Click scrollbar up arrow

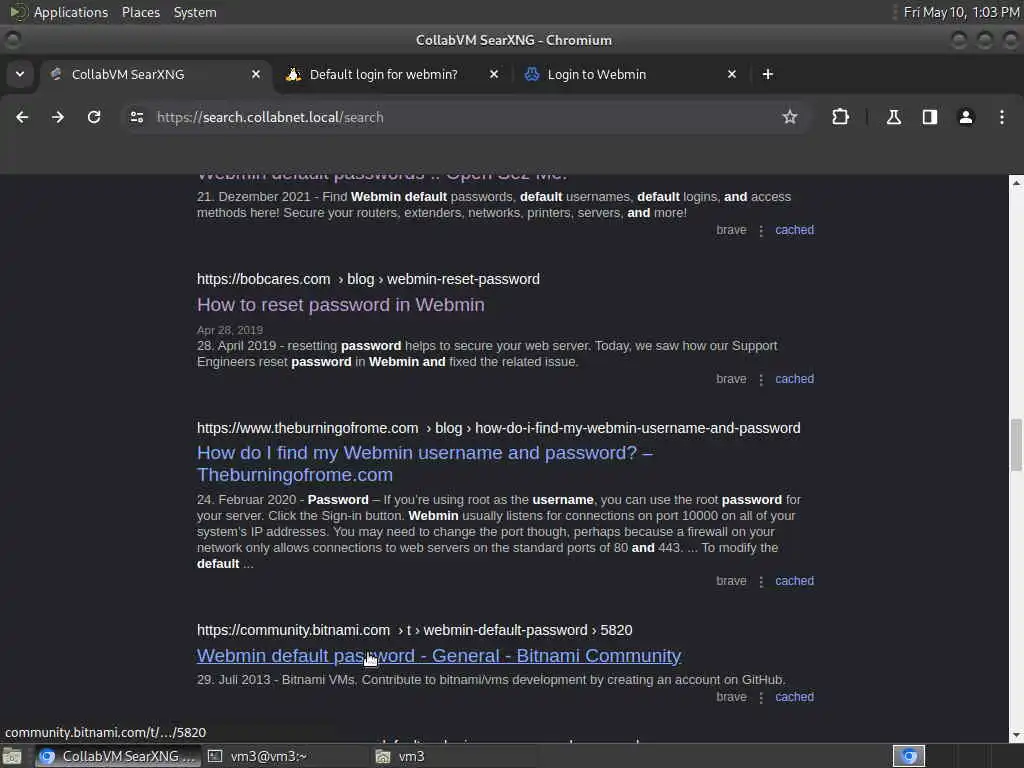1016,183
